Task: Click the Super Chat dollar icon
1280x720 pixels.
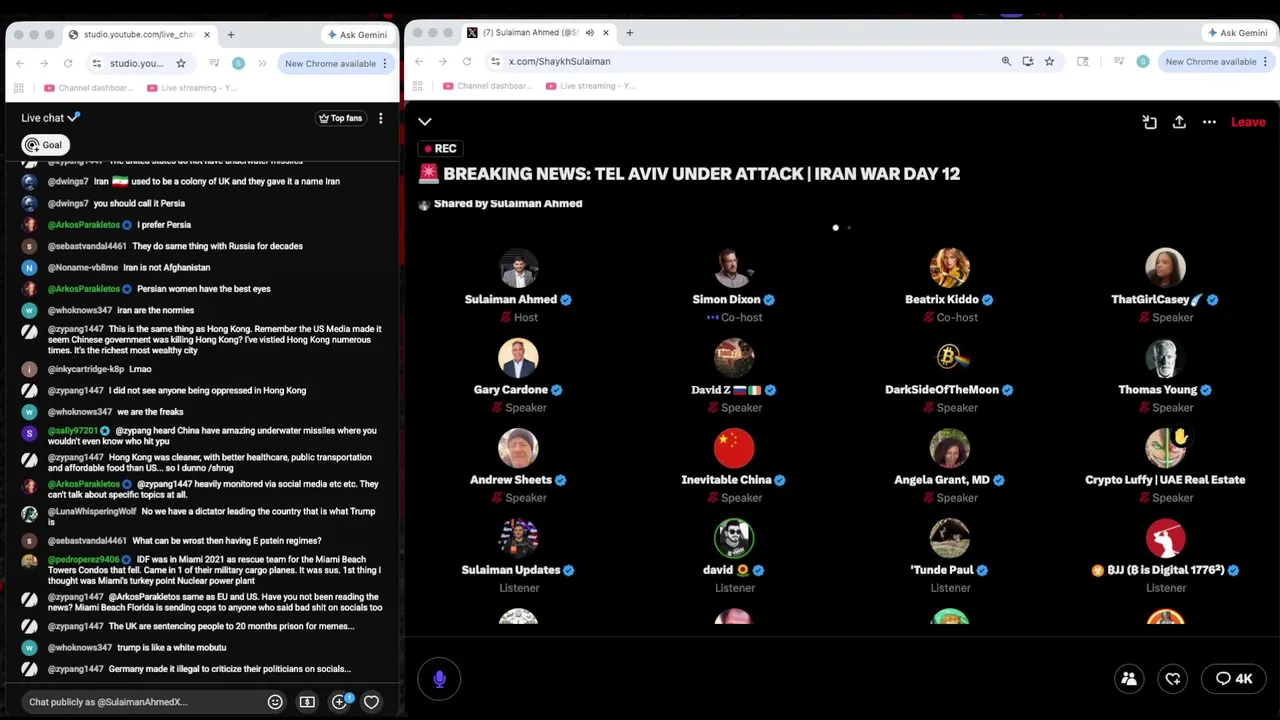Action: 307,702
